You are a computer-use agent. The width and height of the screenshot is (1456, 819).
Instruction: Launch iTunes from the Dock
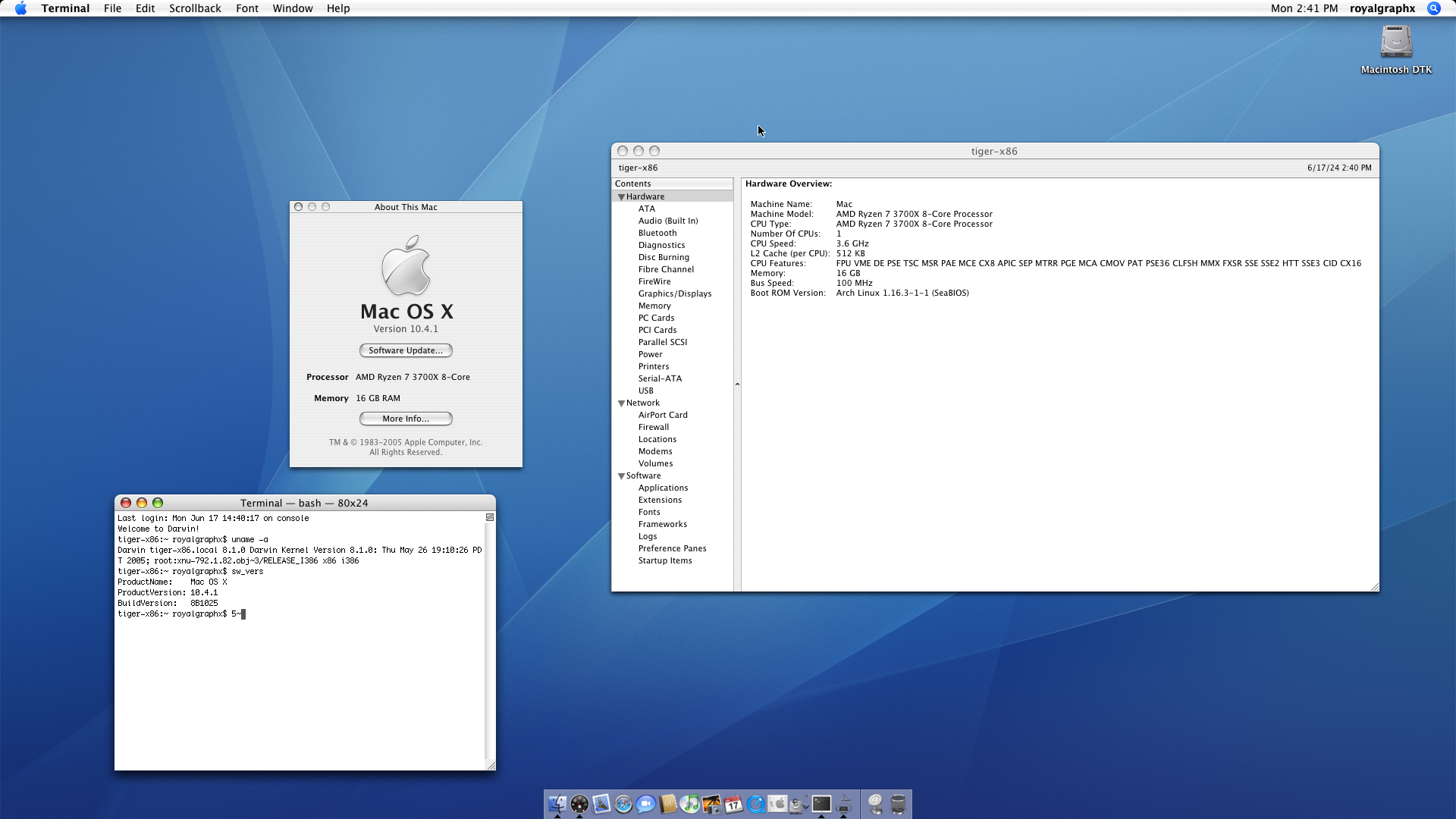coord(689,804)
